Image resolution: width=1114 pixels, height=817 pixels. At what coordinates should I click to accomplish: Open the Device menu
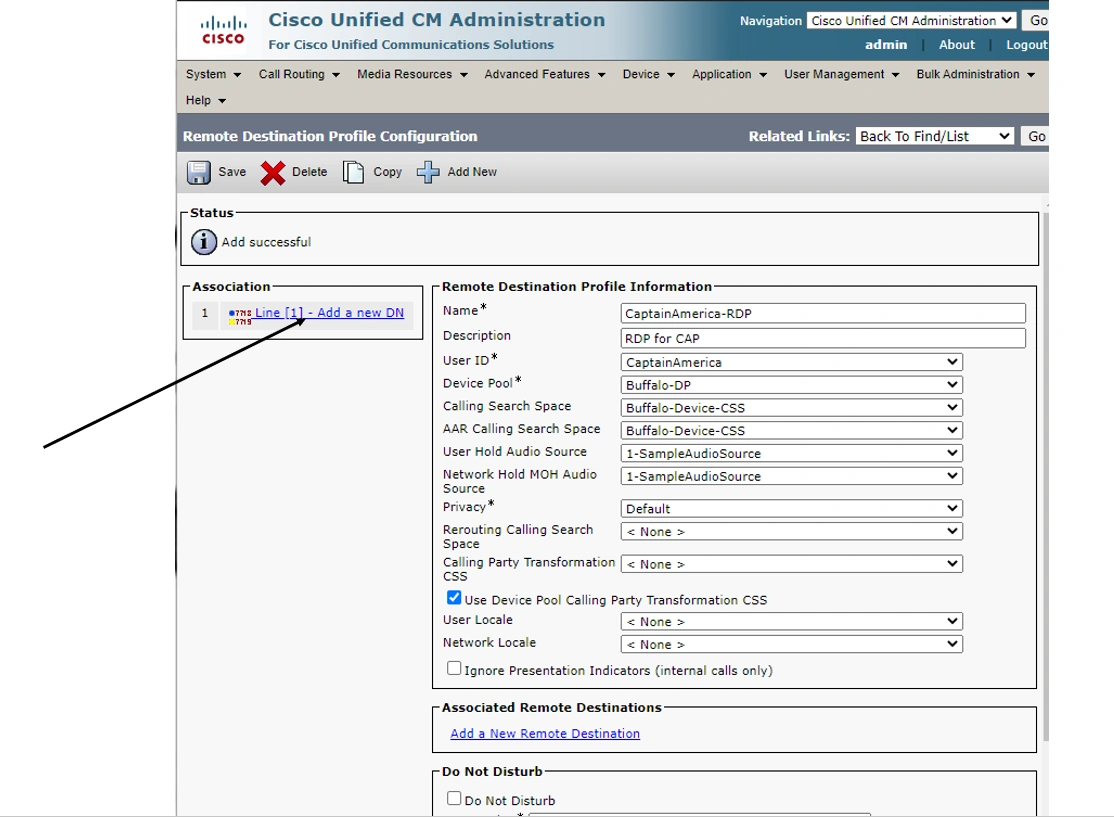point(649,74)
